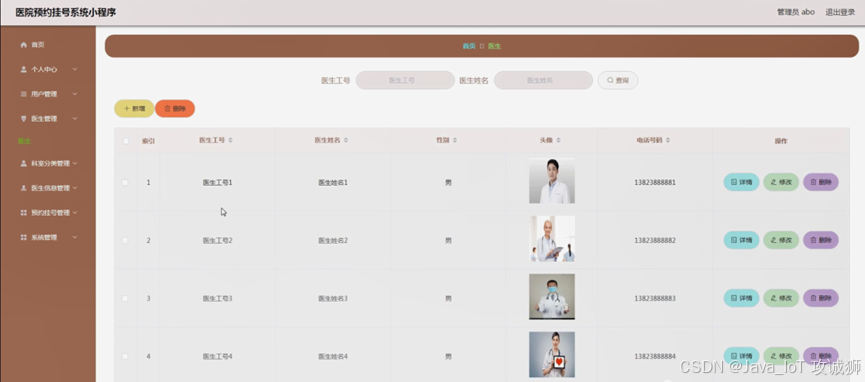The width and height of the screenshot is (865, 382).
Task: Click the 医生姓名 search input field
Action: [543, 80]
